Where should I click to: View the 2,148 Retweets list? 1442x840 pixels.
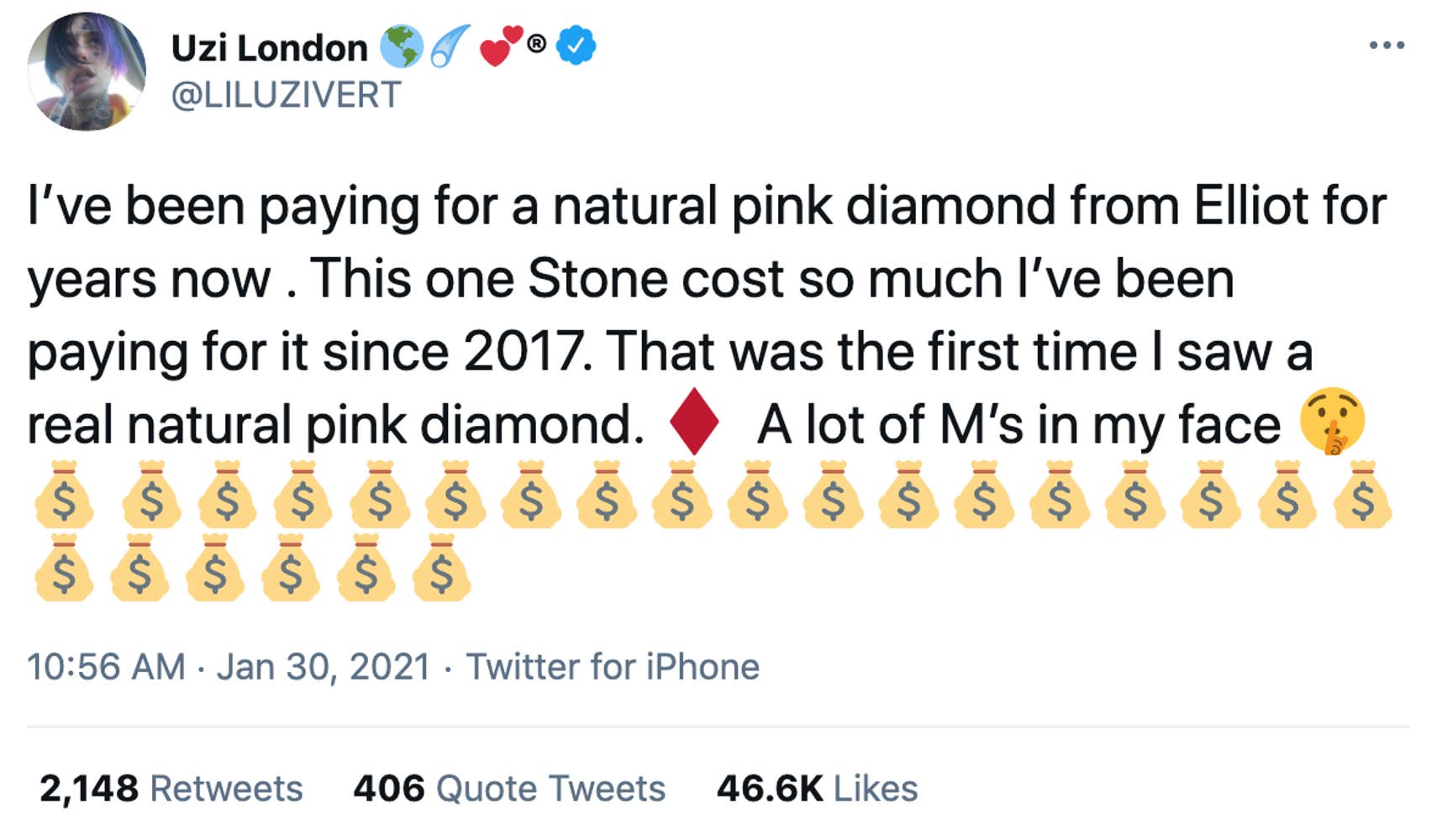click(171, 788)
